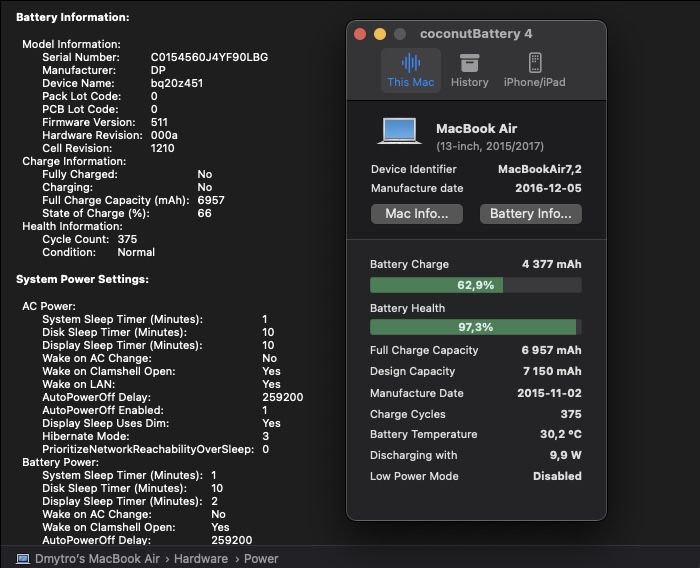Click MacBook Air model name in coconutBattery
The height and width of the screenshot is (568, 700).
[x=476, y=129]
